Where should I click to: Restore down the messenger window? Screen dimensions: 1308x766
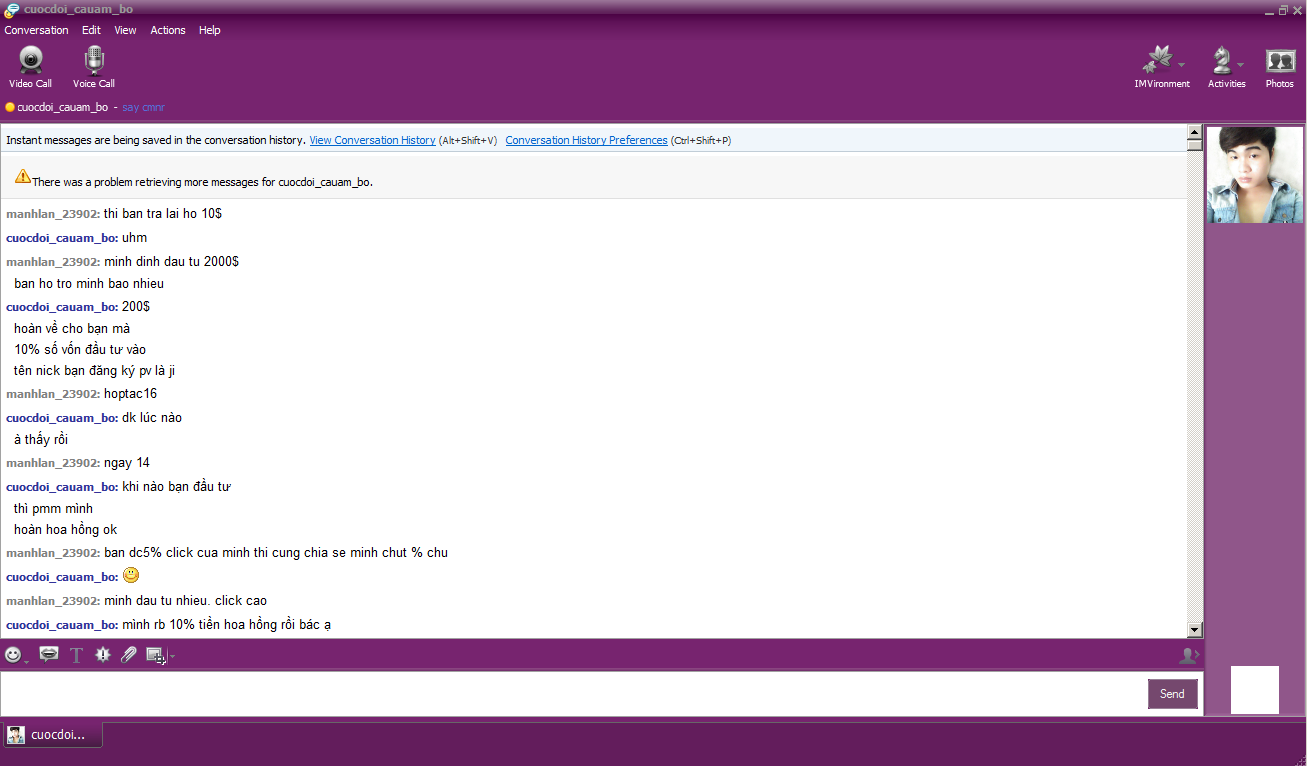click(x=1283, y=10)
